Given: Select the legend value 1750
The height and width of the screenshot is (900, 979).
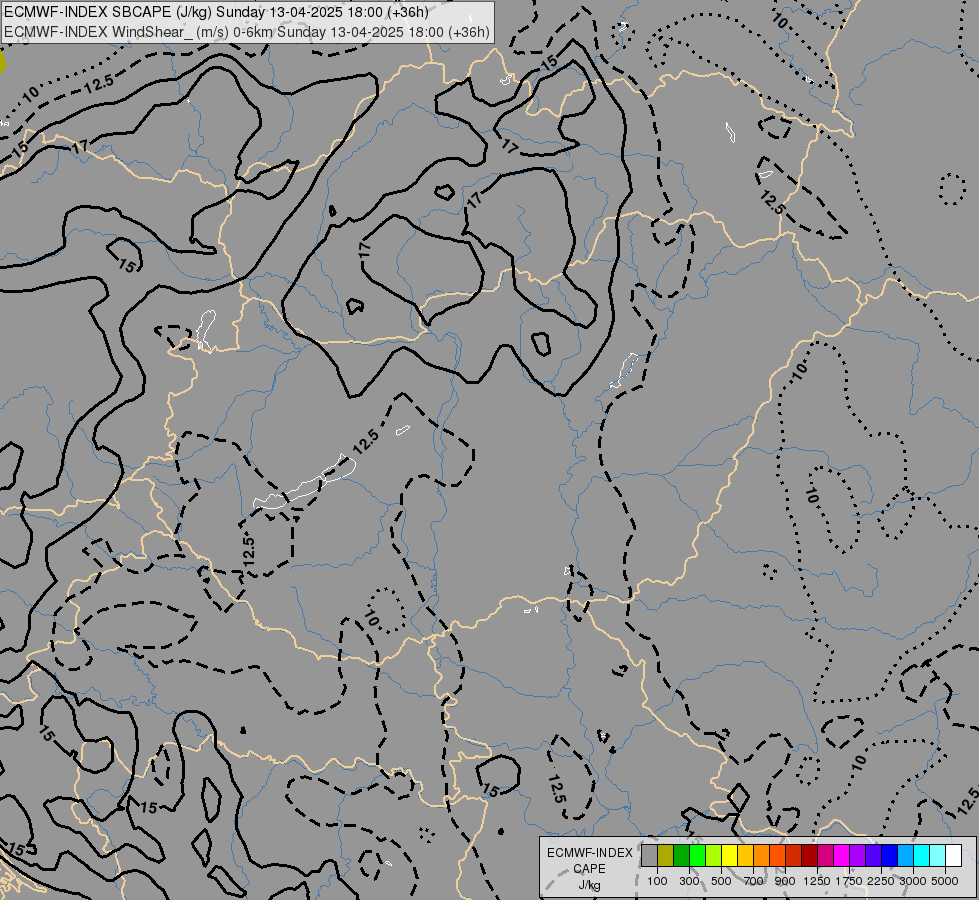Looking at the screenshot, I should tap(849, 881).
